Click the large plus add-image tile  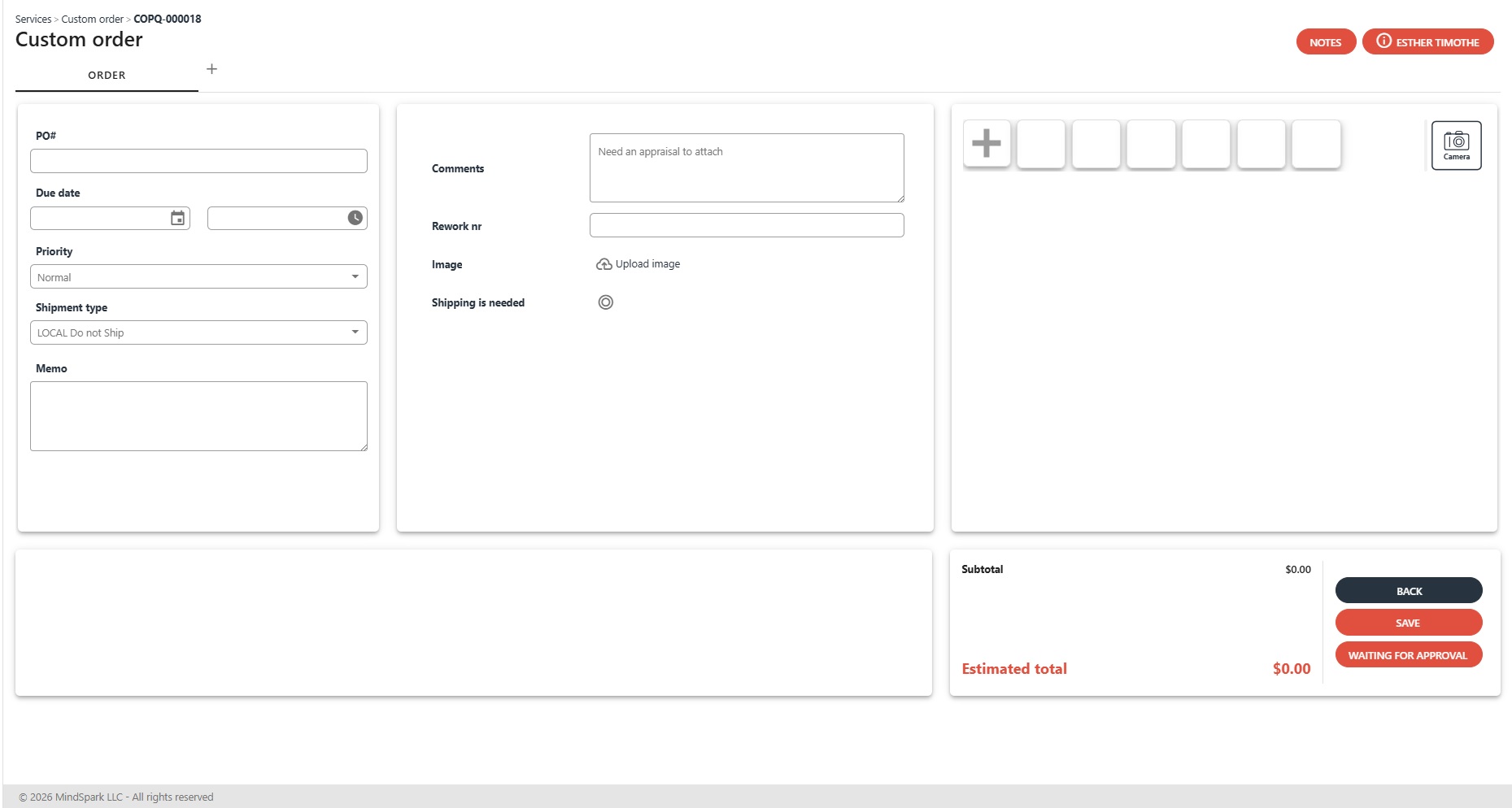click(987, 144)
